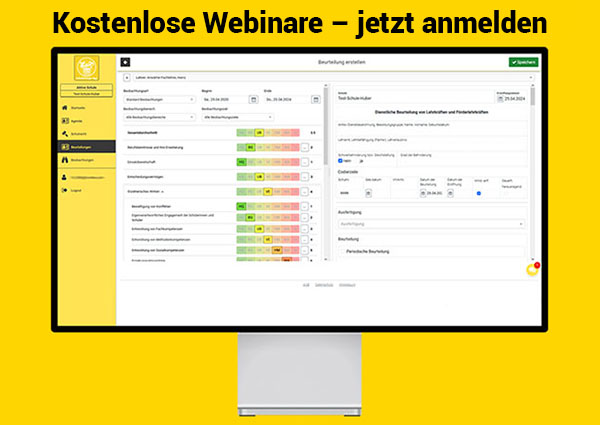
Task: Click the Aktive Schule button
Action: 88,87
